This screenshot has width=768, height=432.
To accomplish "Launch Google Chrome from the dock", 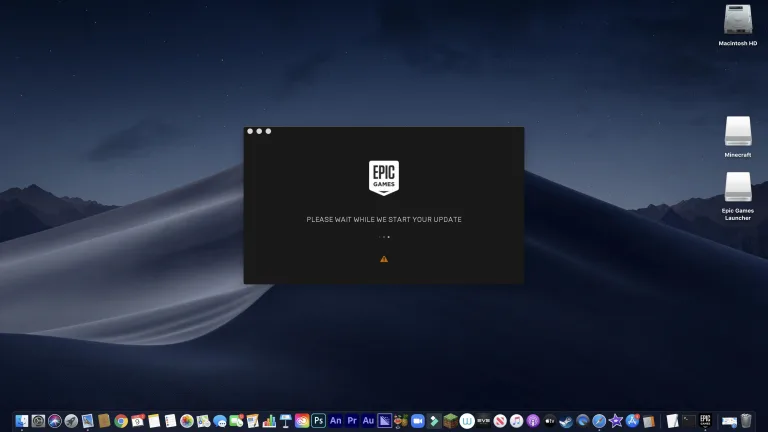I will click(x=121, y=421).
